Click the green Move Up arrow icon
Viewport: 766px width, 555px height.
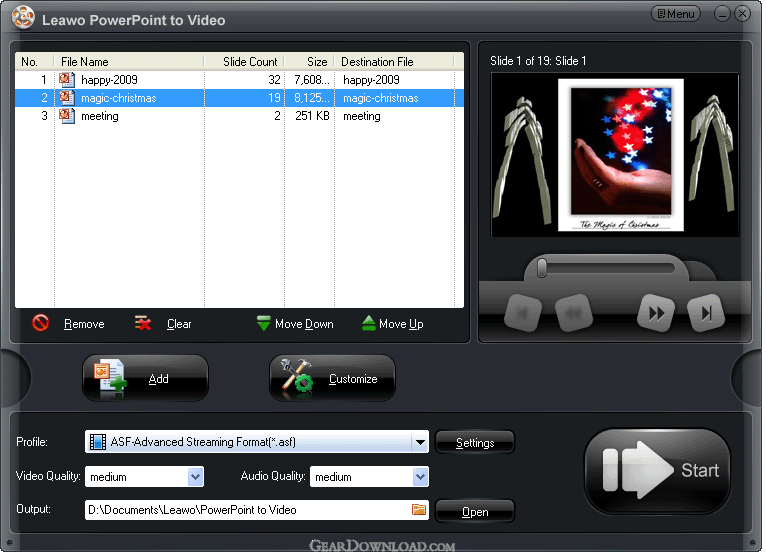click(369, 323)
